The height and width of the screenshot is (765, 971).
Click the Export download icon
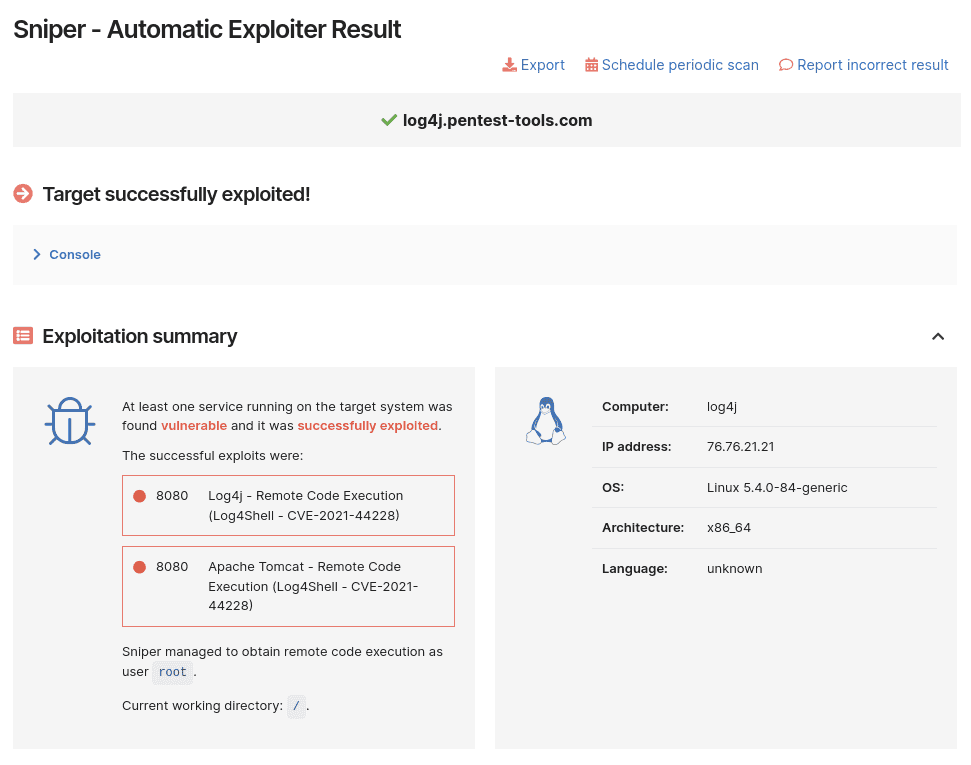[x=509, y=64]
